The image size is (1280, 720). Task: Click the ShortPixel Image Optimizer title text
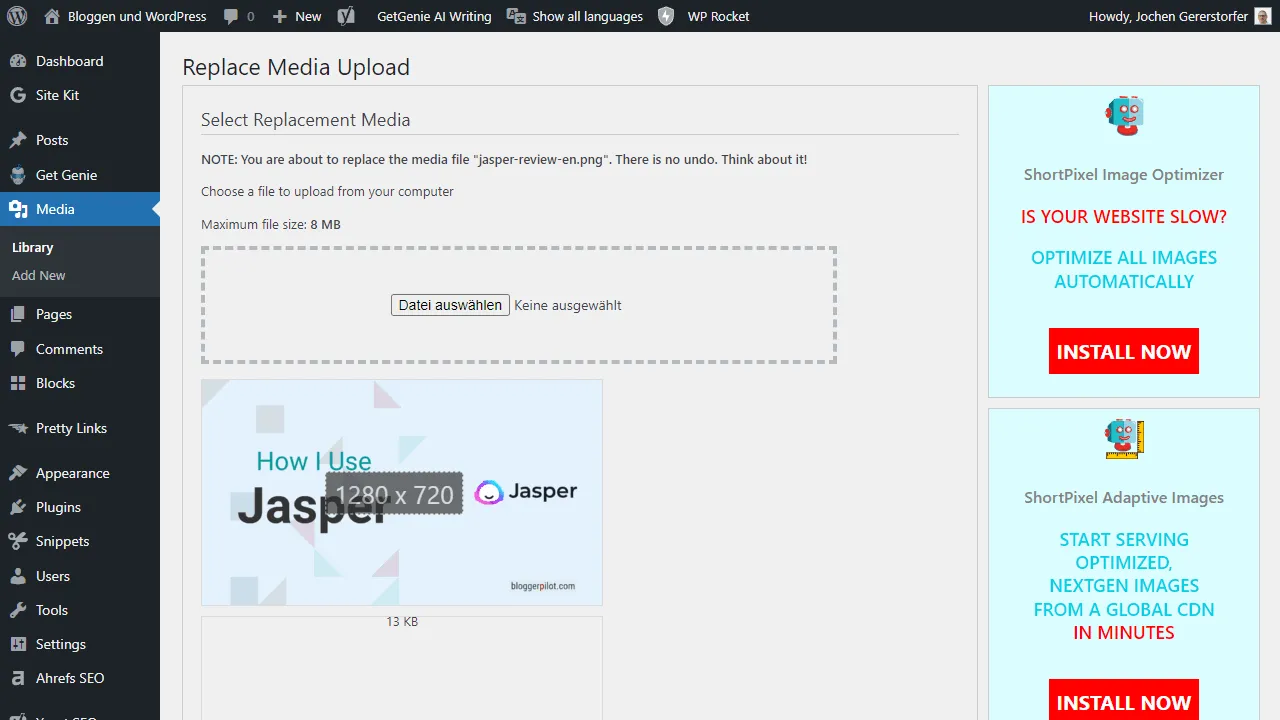tap(1124, 174)
